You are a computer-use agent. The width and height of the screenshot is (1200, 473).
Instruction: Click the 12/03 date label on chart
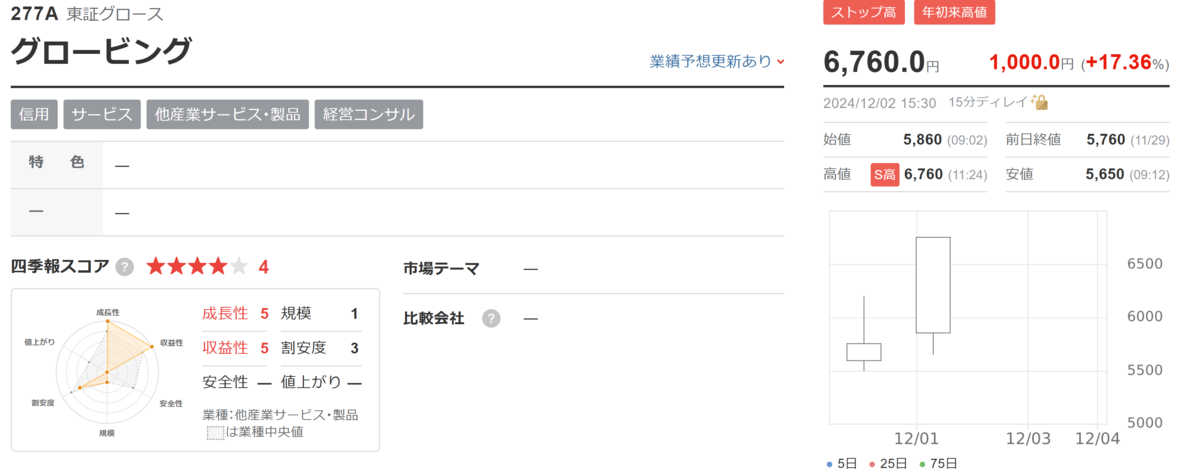tap(1028, 439)
